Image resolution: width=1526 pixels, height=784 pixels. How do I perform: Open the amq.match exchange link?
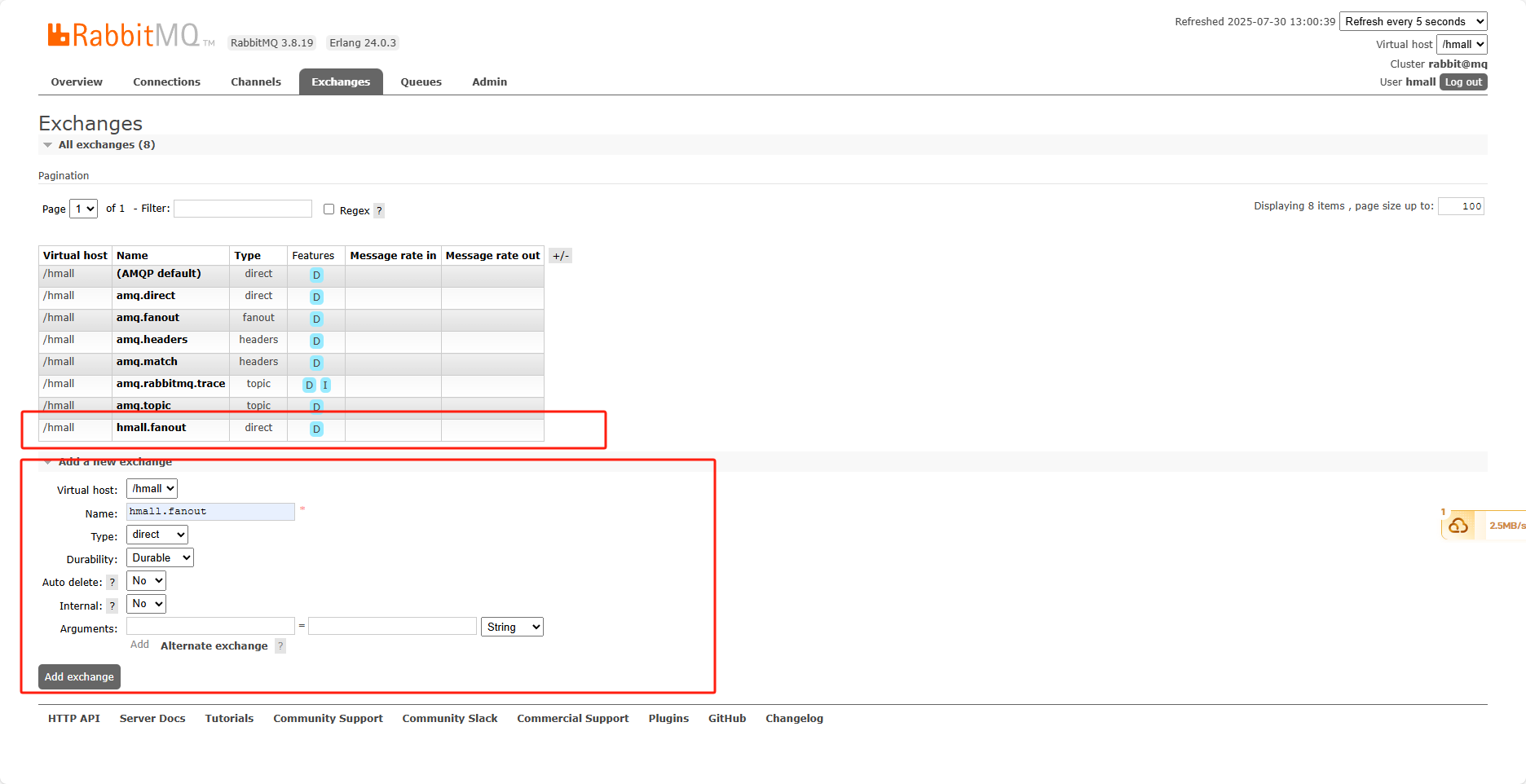pyautogui.click(x=147, y=361)
